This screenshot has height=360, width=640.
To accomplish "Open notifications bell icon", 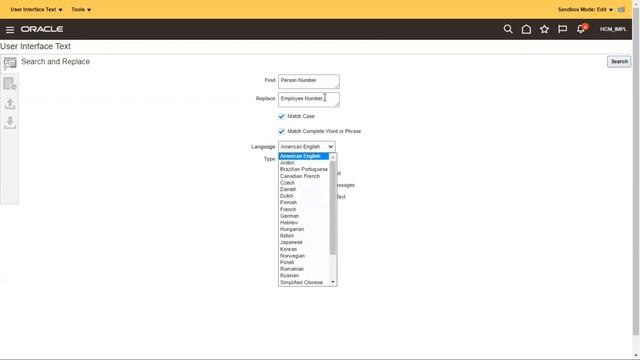I will tap(582, 29).
